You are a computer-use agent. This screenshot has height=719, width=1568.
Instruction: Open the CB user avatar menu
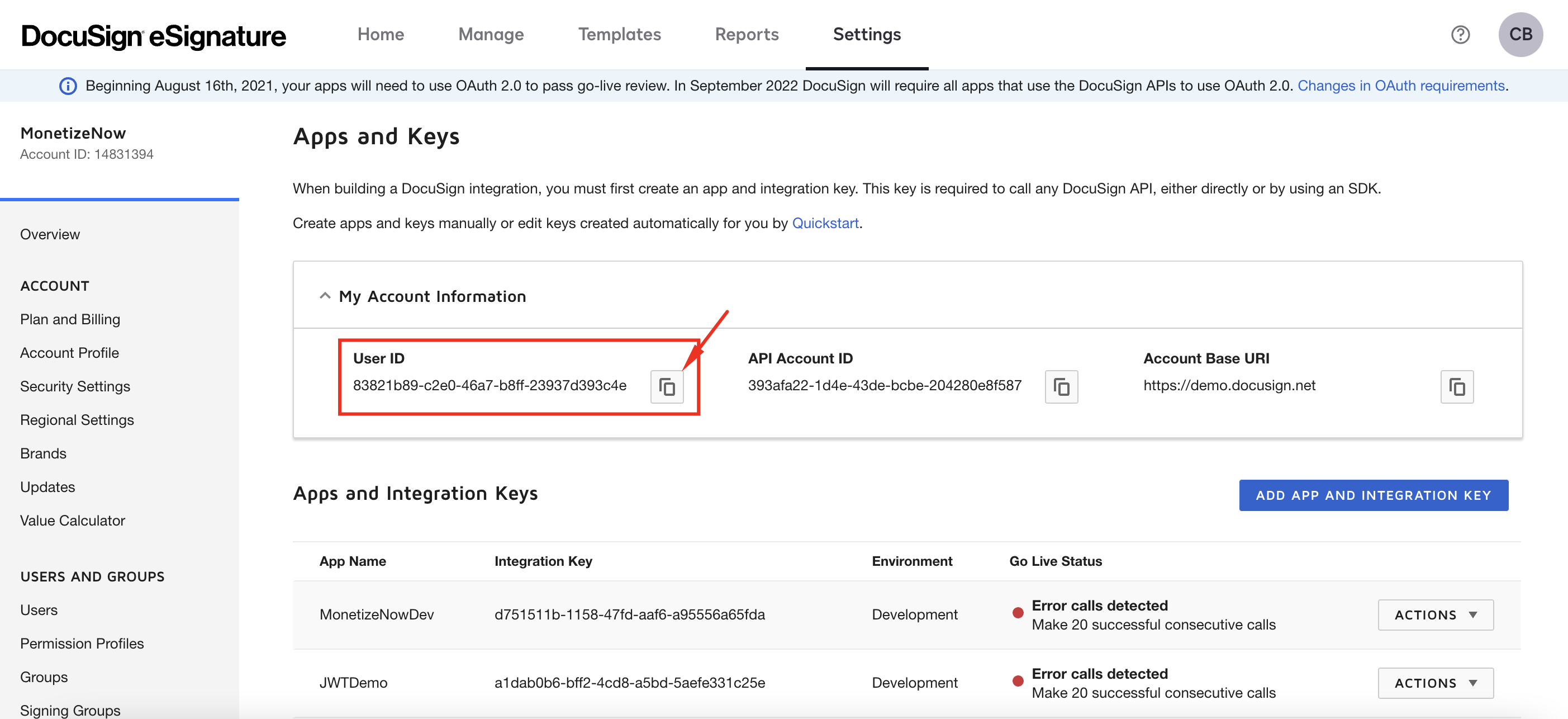[1520, 35]
